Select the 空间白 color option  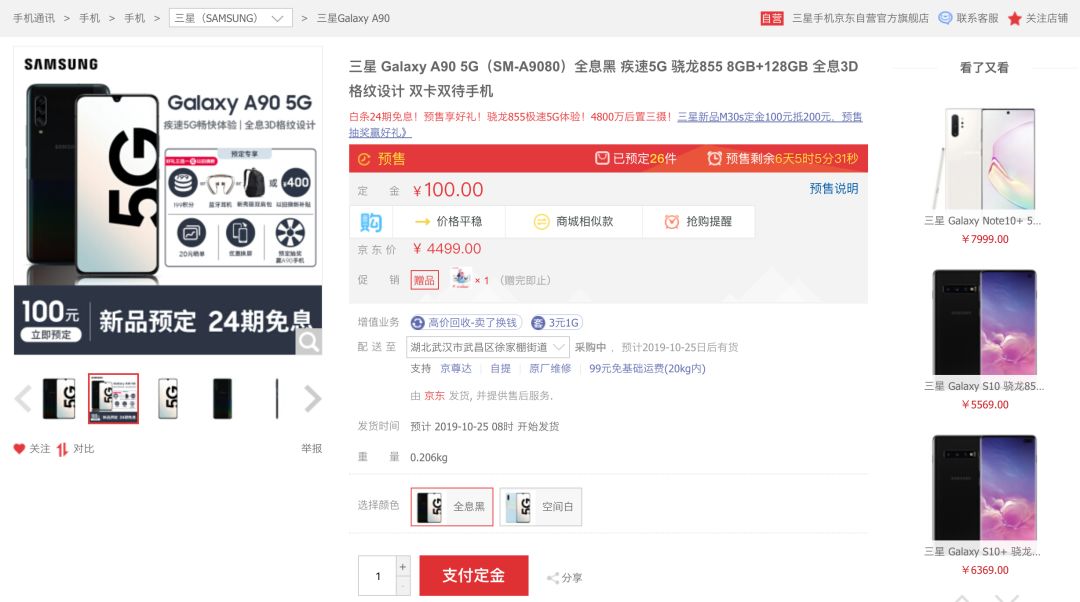[541, 506]
